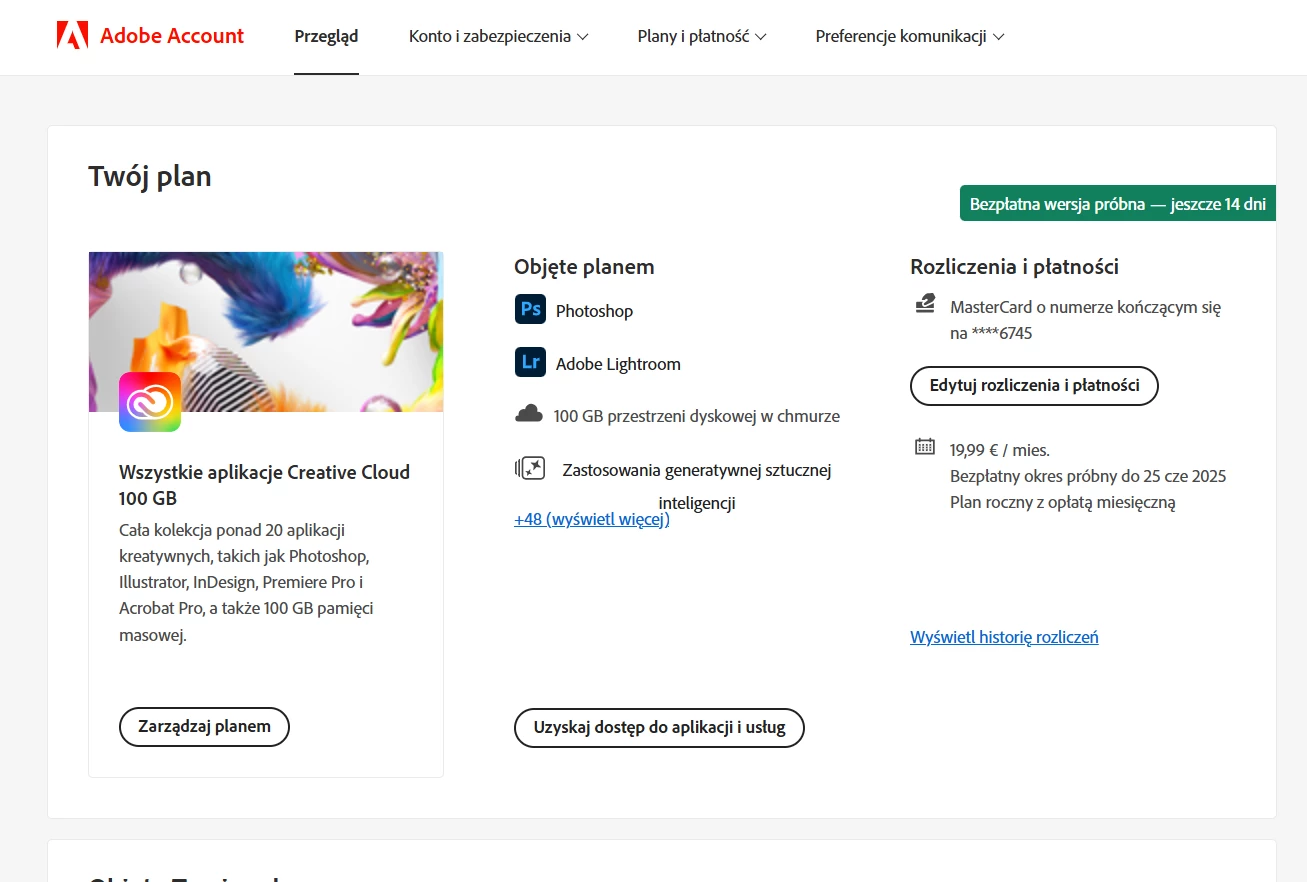Click the Objęte planem heading
Viewport: 1307px width, 882px height.
coord(584,267)
